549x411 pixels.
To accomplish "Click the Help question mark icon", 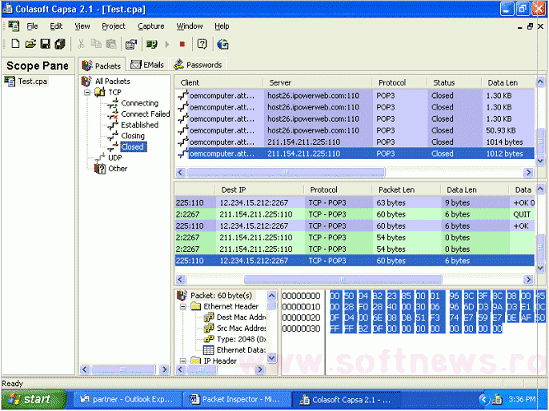I will pos(202,44).
